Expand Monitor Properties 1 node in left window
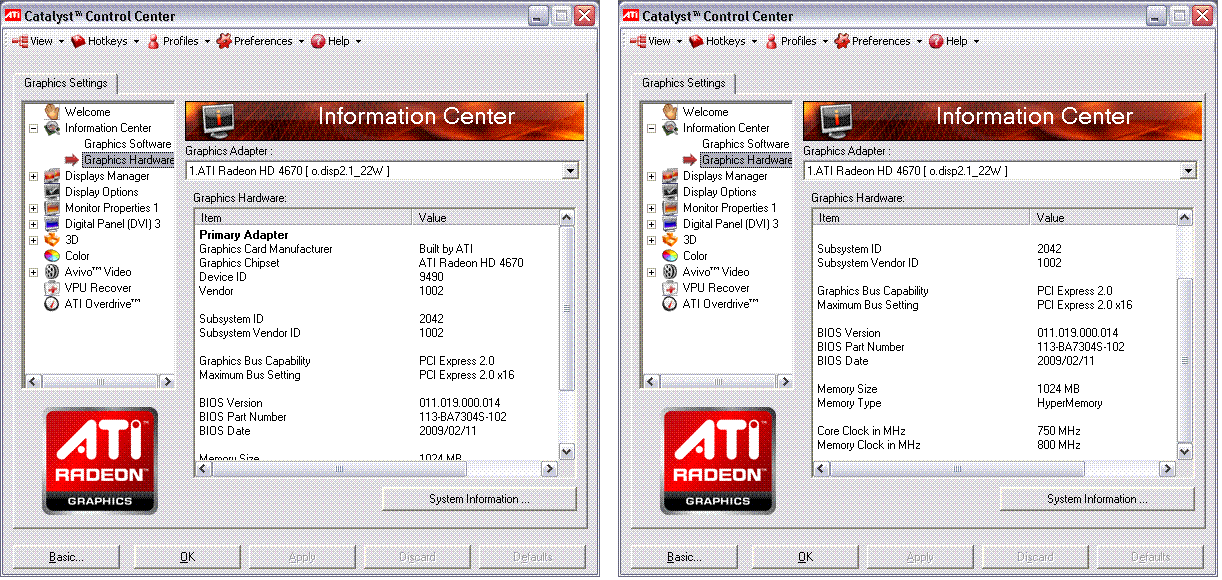This screenshot has height=580, width=1222. 34,208
